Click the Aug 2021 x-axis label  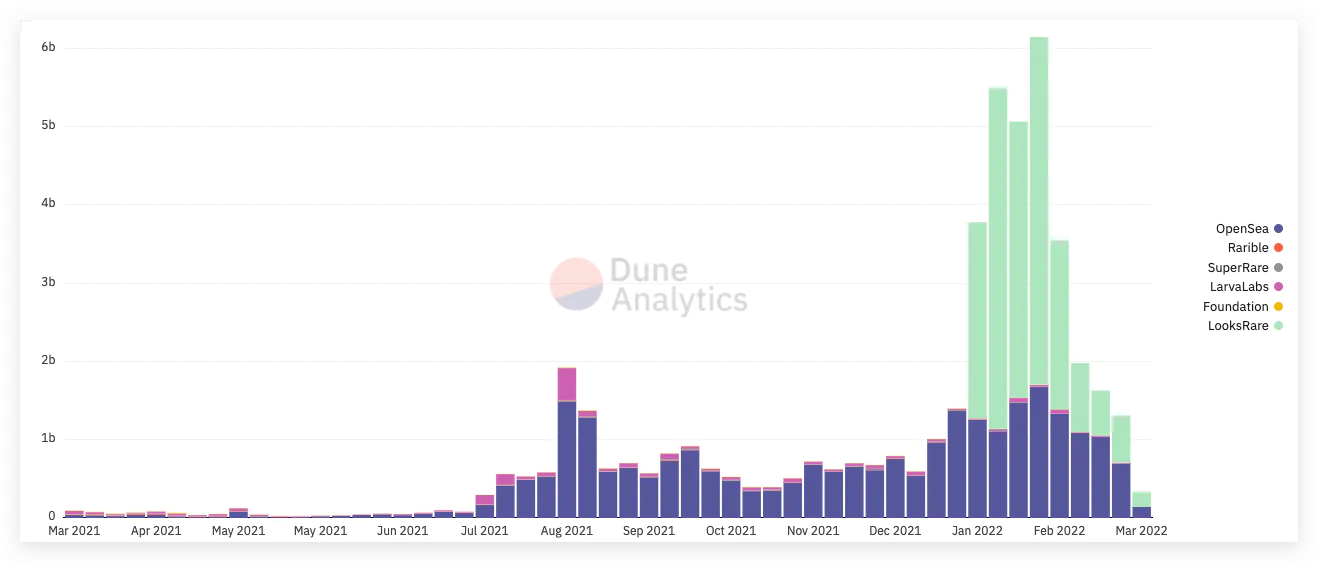[566, 531]
